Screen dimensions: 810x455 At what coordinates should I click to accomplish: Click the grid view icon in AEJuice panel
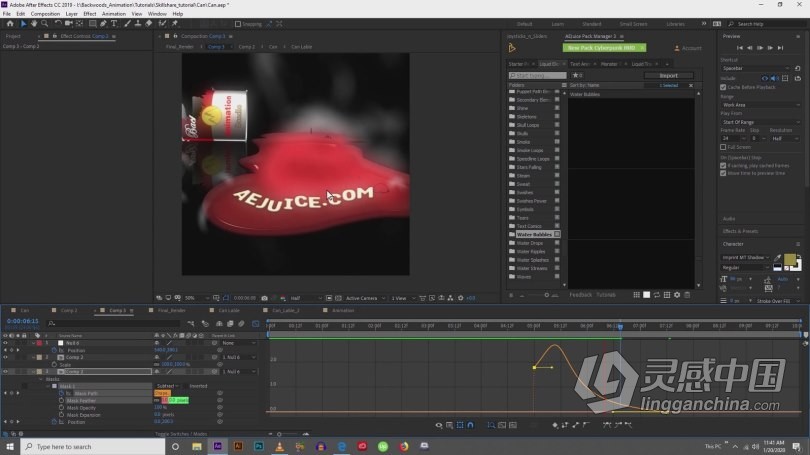pos(636,295)
